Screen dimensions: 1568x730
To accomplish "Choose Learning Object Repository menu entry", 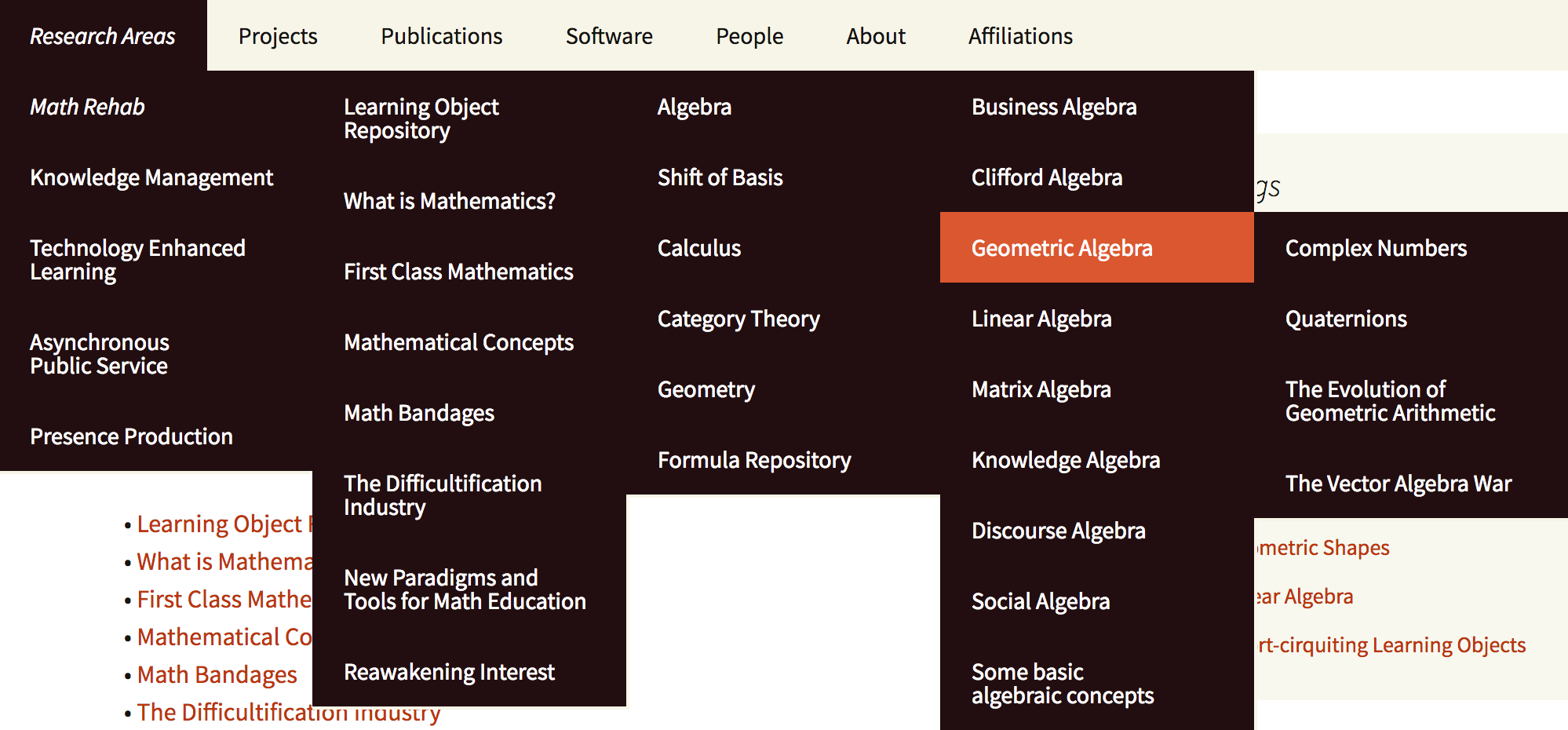I will (421, 119).
